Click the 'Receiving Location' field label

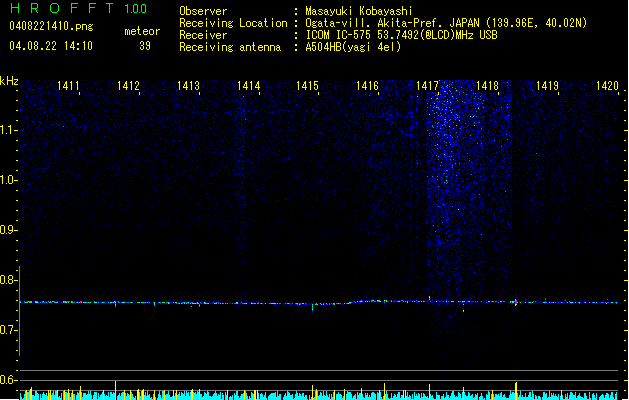pos(233,23)
